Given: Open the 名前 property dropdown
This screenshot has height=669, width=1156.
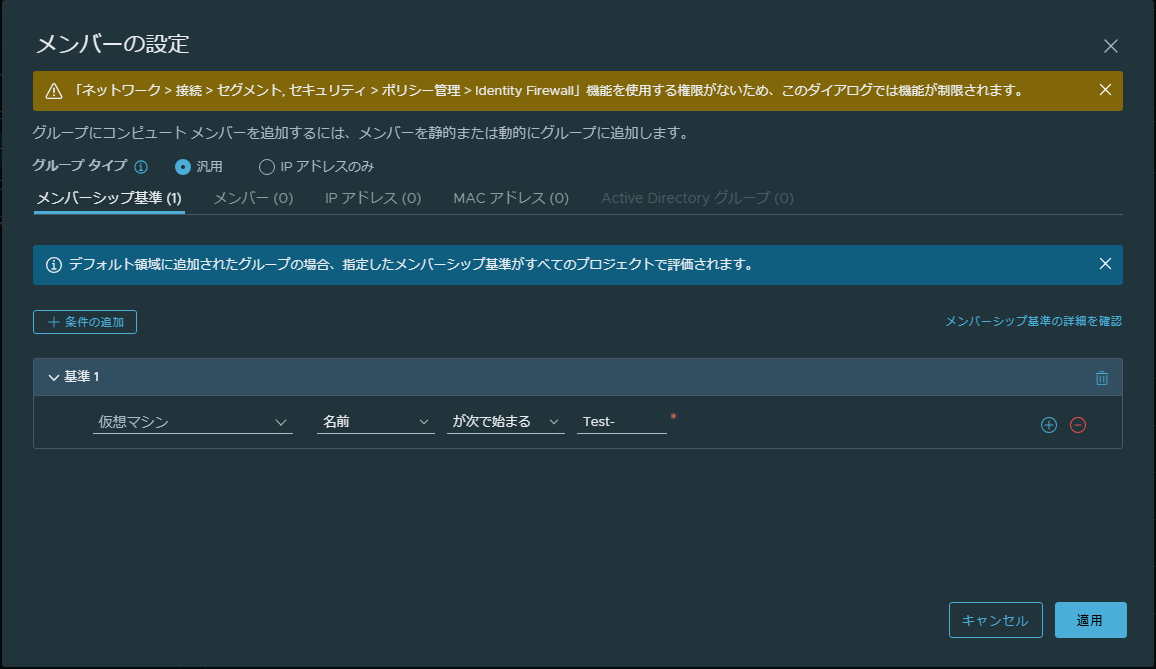Looking at the screenshot, I should point(375,422).
